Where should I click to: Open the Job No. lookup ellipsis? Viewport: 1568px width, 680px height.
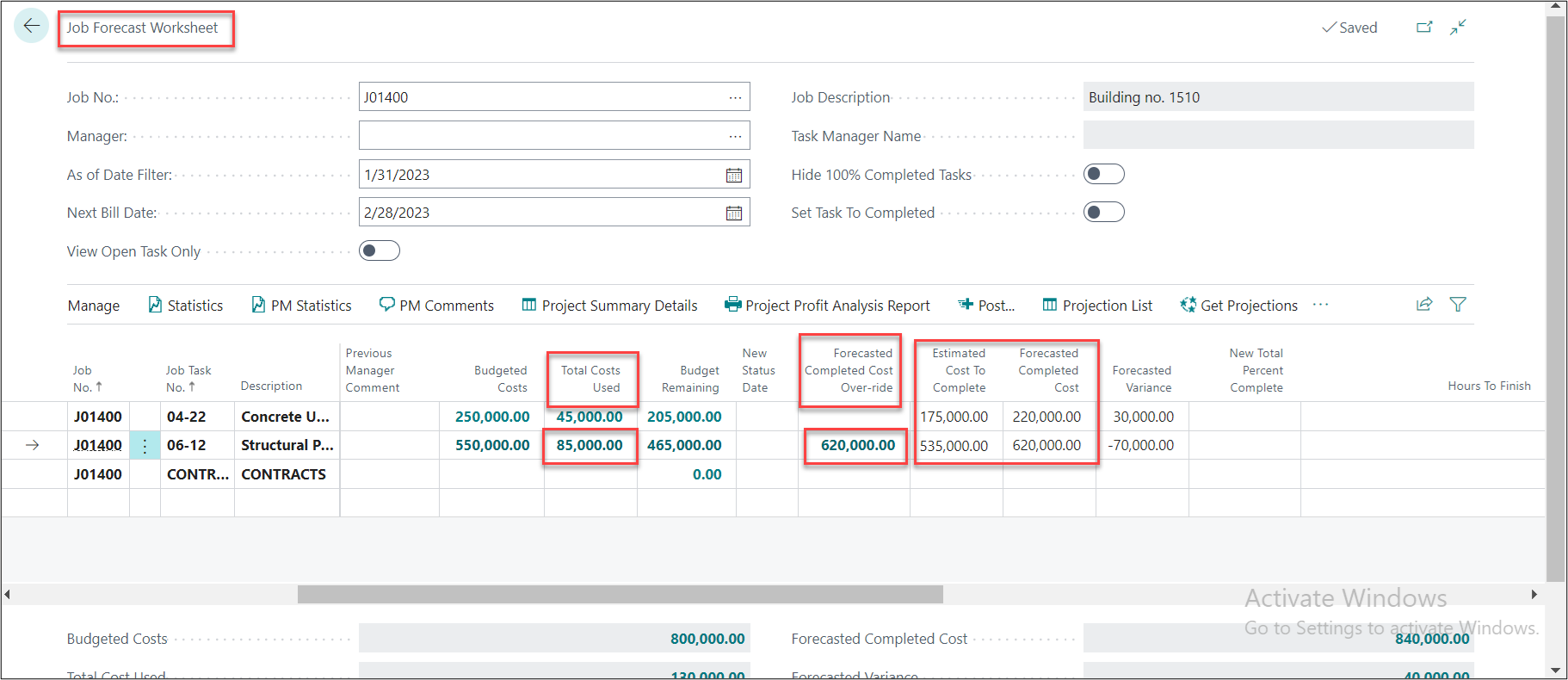pyautogui.click(x=735, y=97)
